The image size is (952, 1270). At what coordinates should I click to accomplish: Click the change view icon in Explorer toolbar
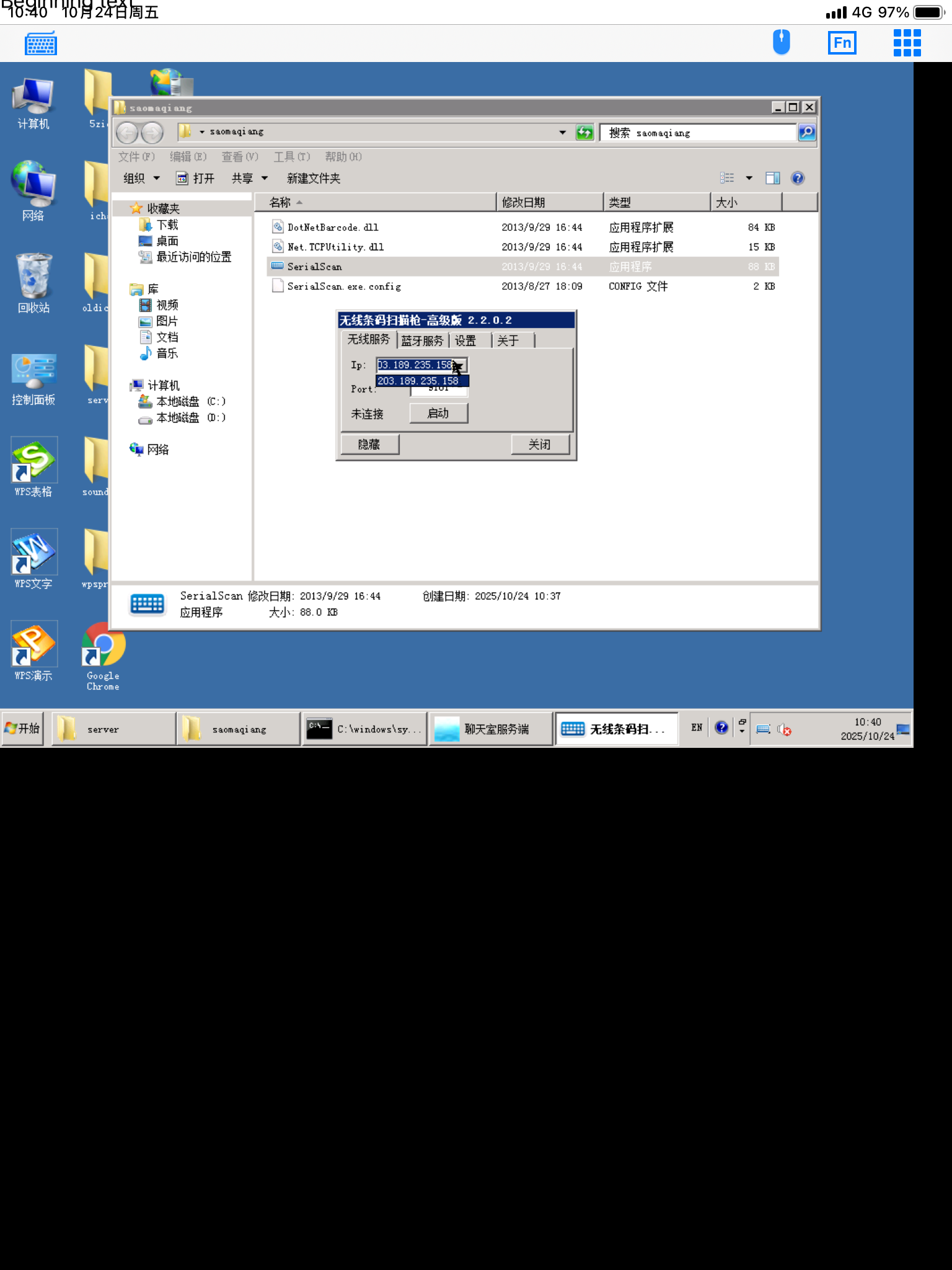click(x=727, y=179)
